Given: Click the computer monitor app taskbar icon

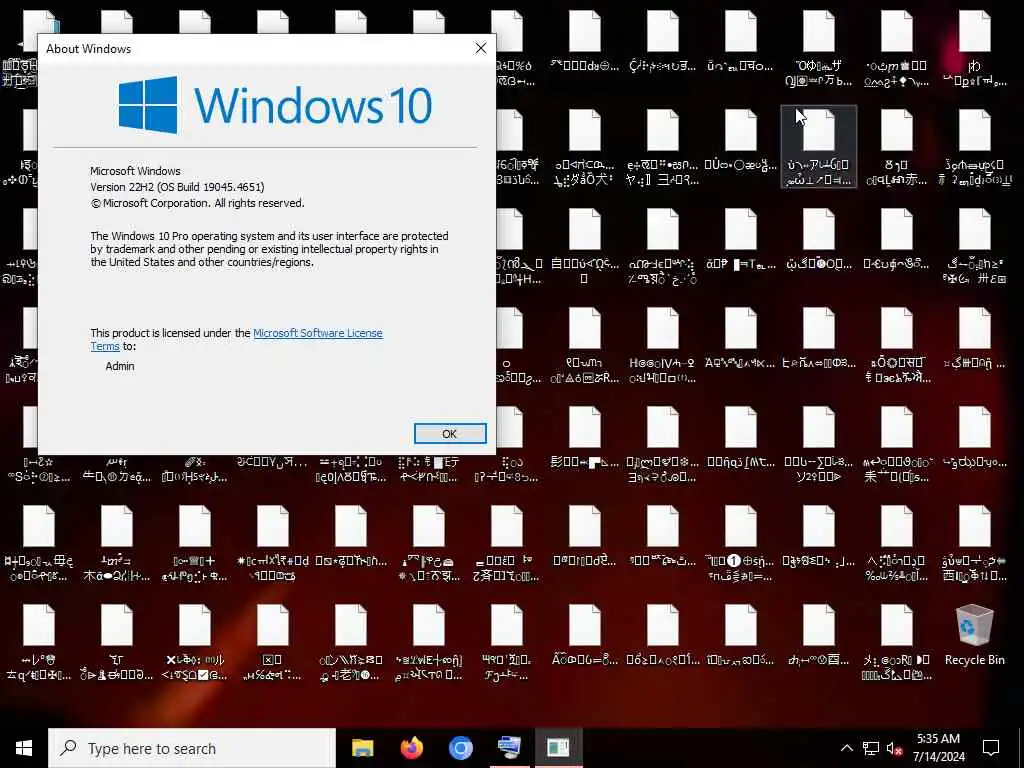Looking at the screenshot, I should (509, 748).
